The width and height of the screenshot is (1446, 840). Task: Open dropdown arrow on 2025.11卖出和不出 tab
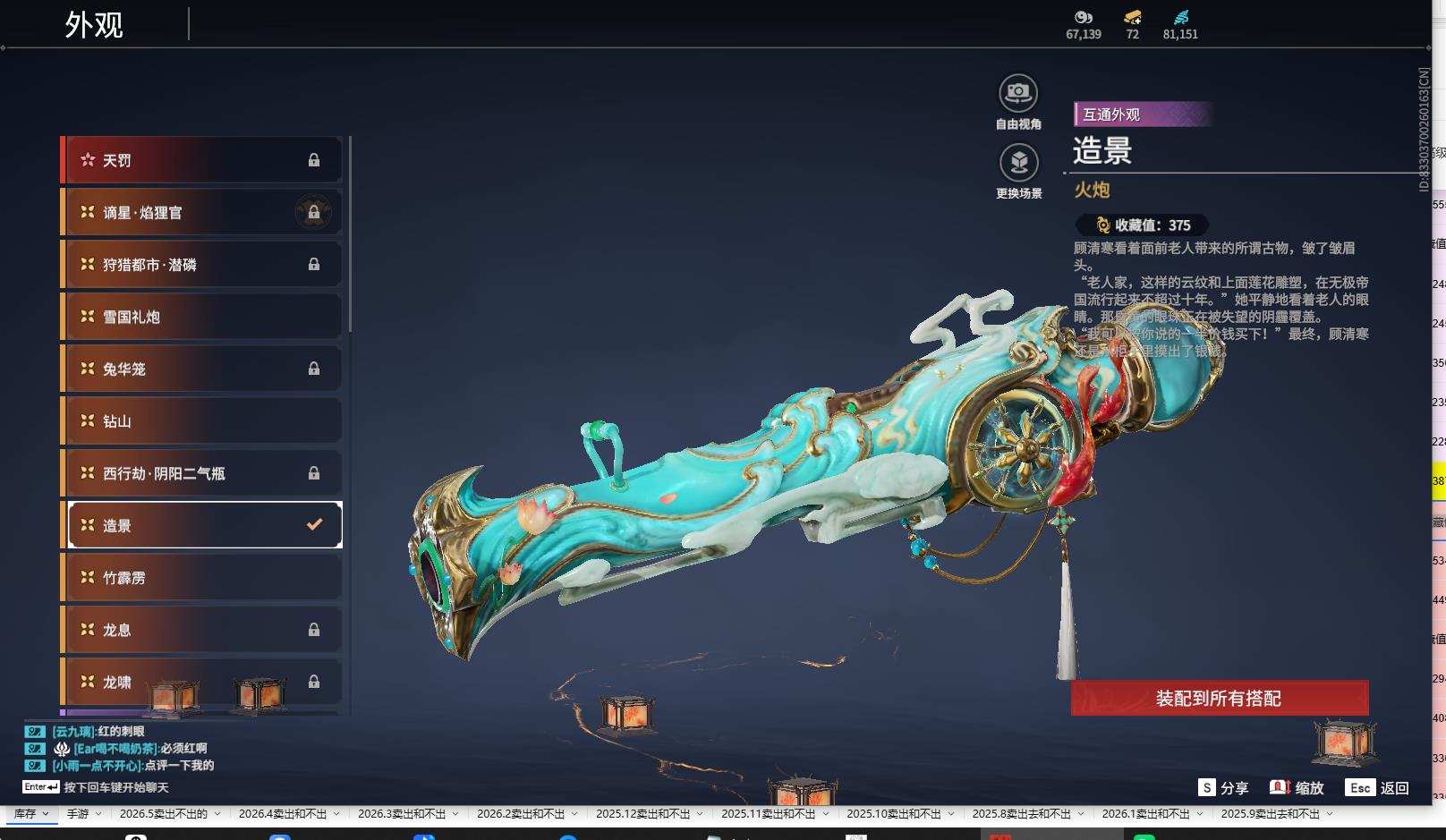pos(825,814)
